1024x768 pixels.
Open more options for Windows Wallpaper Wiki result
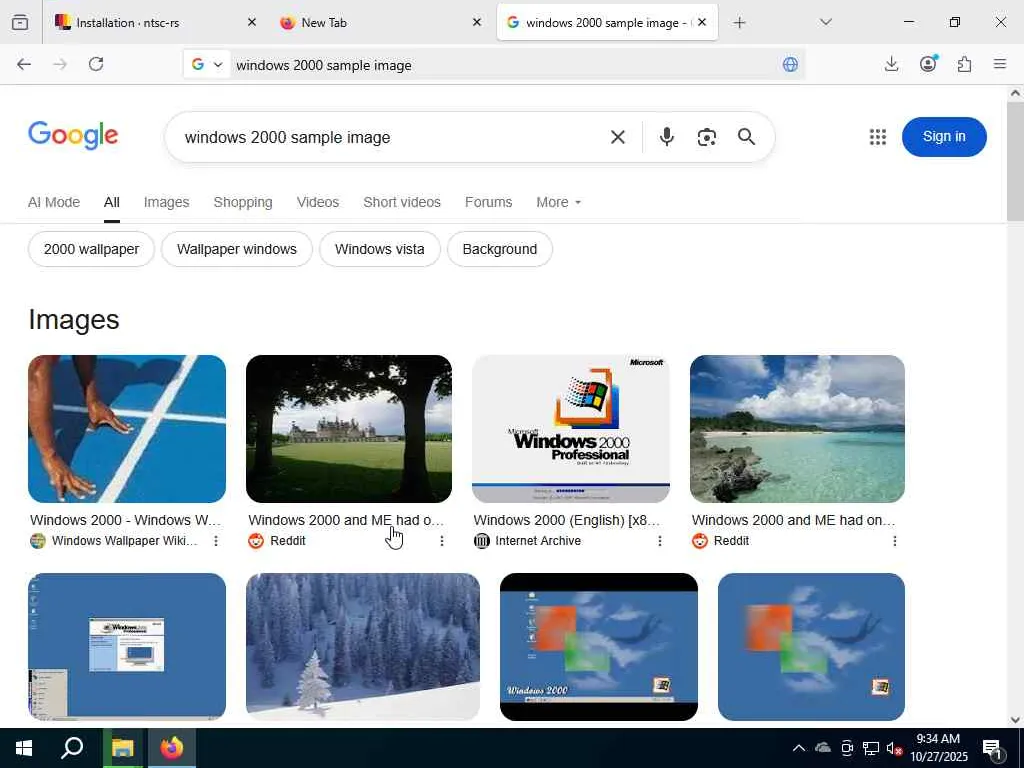(x=216, y=541)
